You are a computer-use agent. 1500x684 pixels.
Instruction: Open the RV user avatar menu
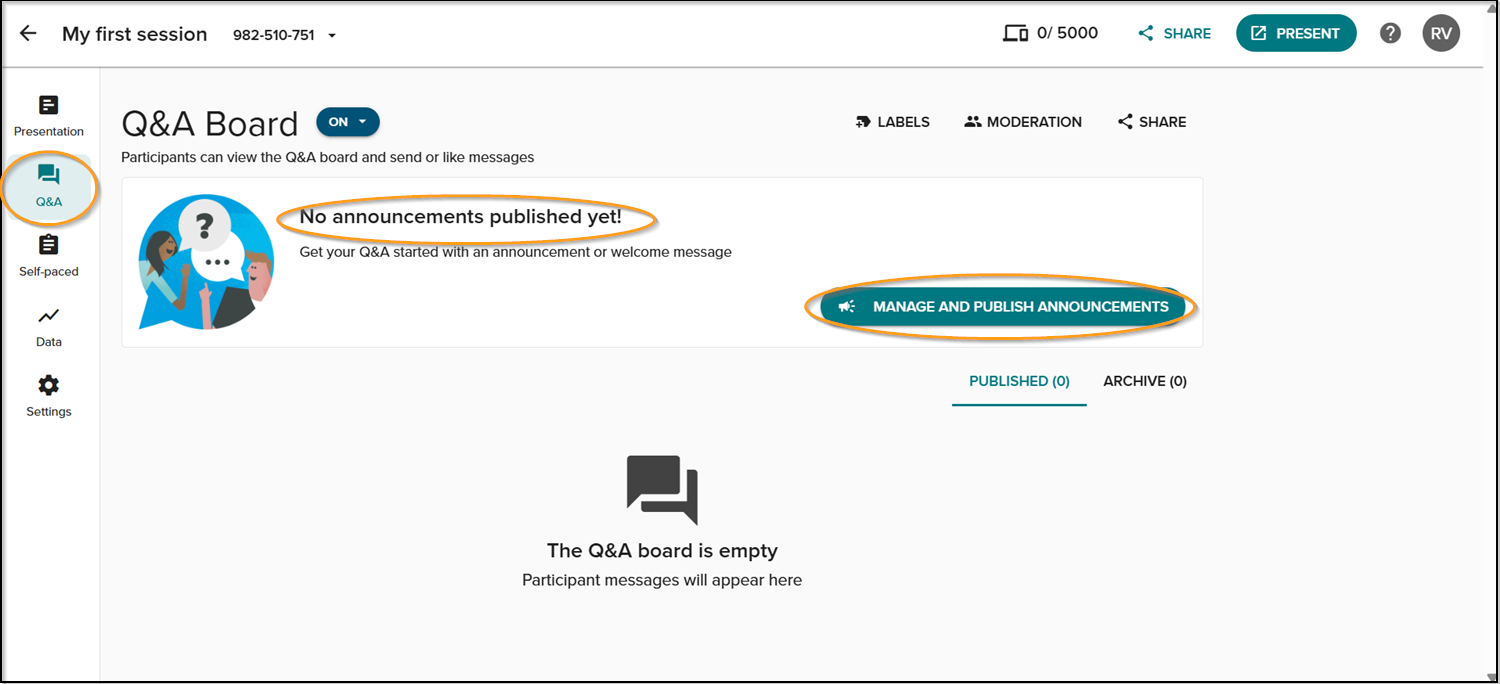coord(1441,33)
